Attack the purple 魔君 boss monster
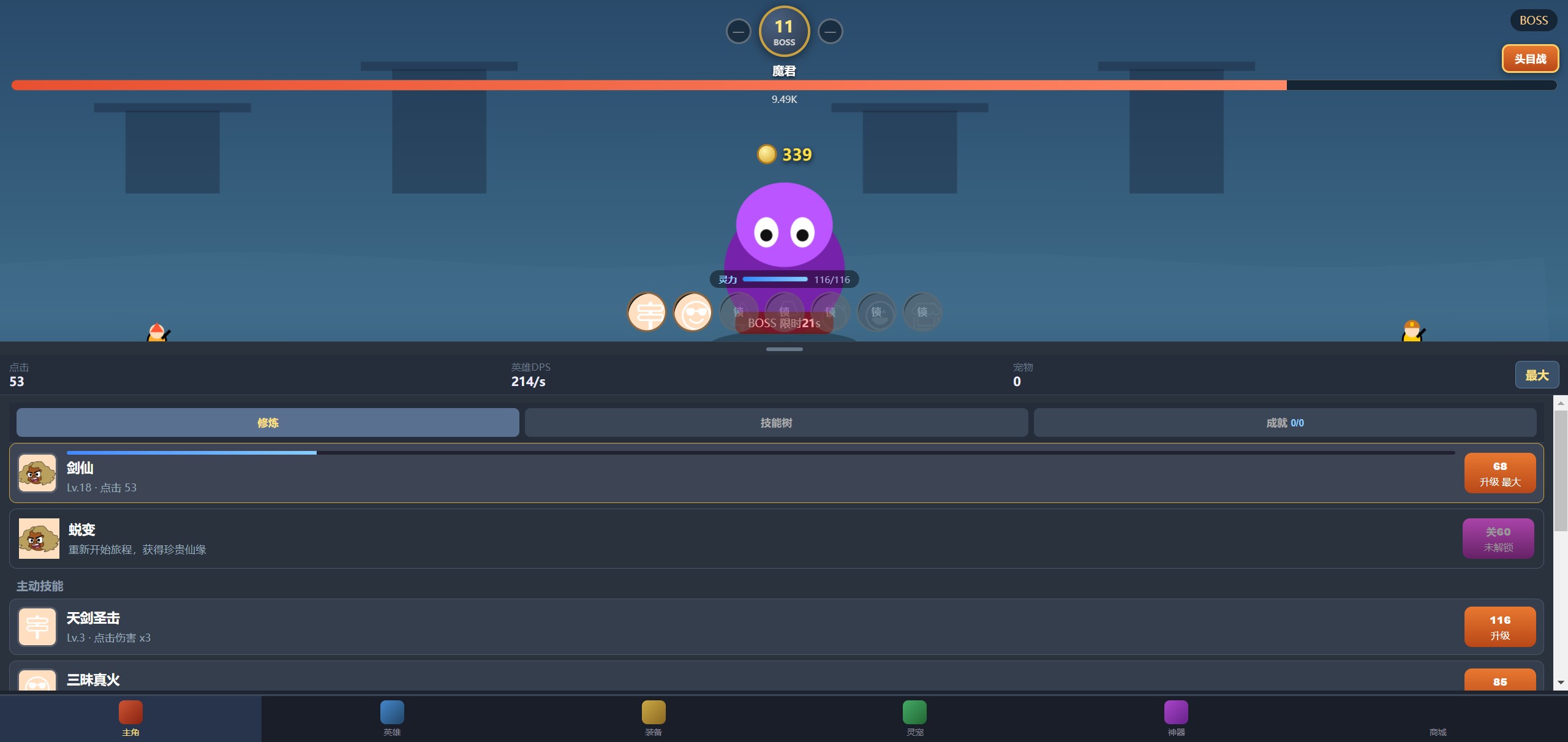1568x742 pixels. coord(784,245)
